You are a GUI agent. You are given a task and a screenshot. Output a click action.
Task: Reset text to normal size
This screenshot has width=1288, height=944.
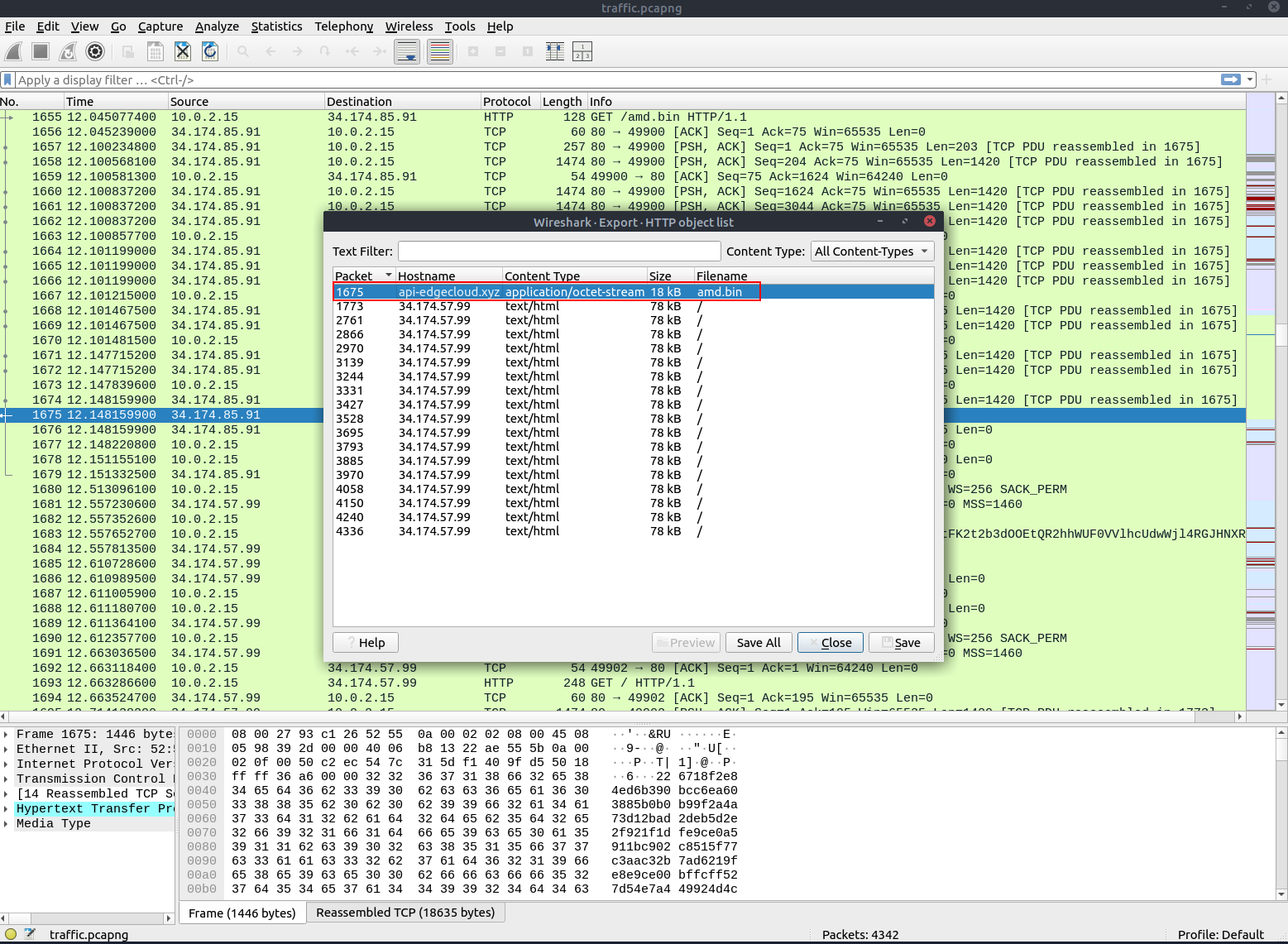tap(528, 51)
